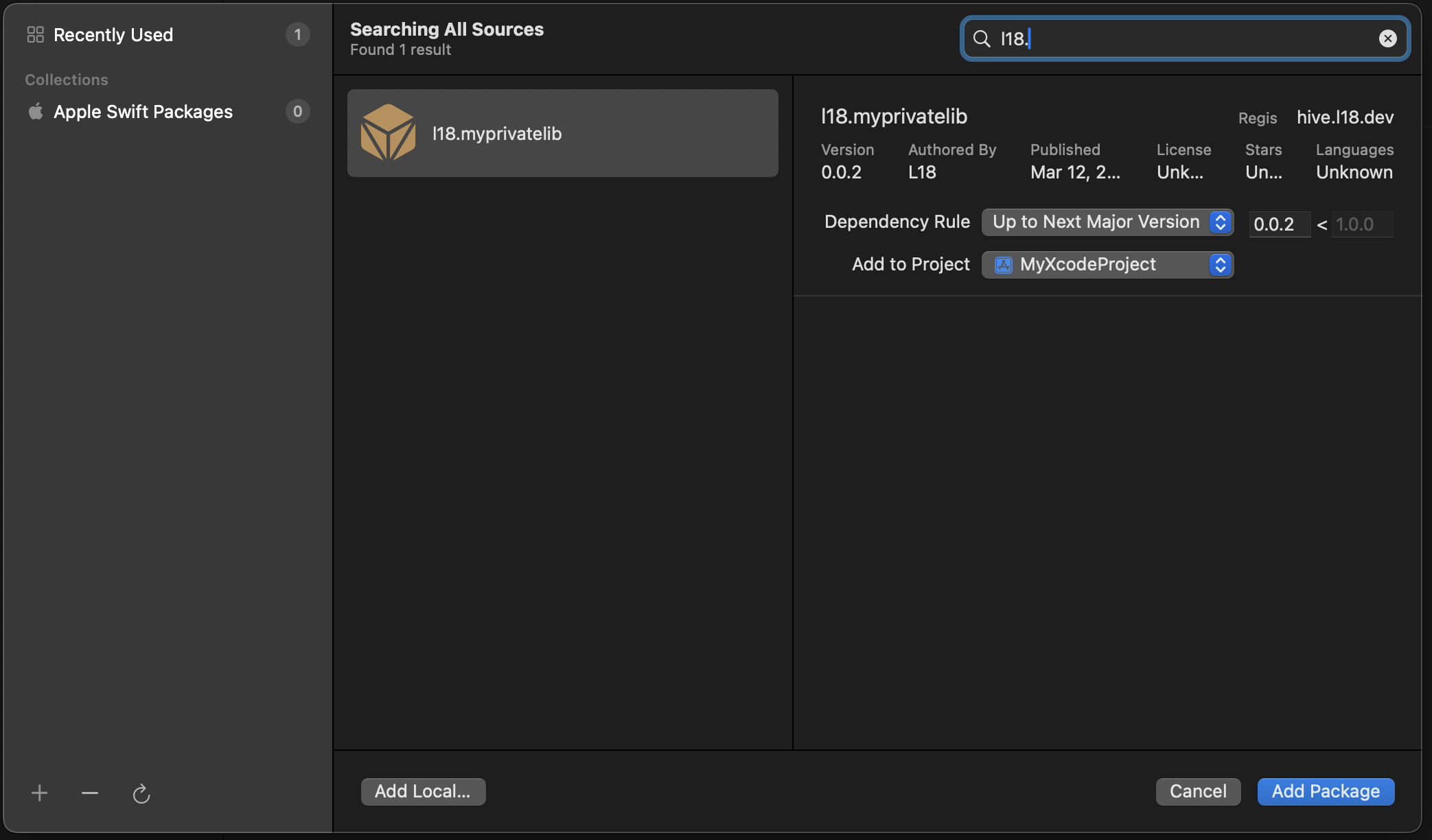Viewport: 1432px width, 840px height.
Task: Open the Add to Project dropdown
Action: (1107, 265)
